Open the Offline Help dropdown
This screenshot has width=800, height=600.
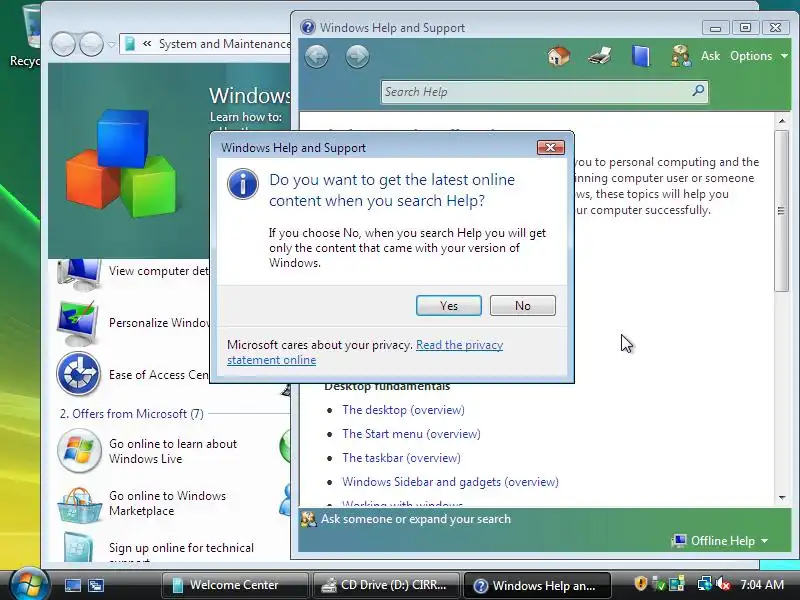pyautogui.click(x=720, y=541)
